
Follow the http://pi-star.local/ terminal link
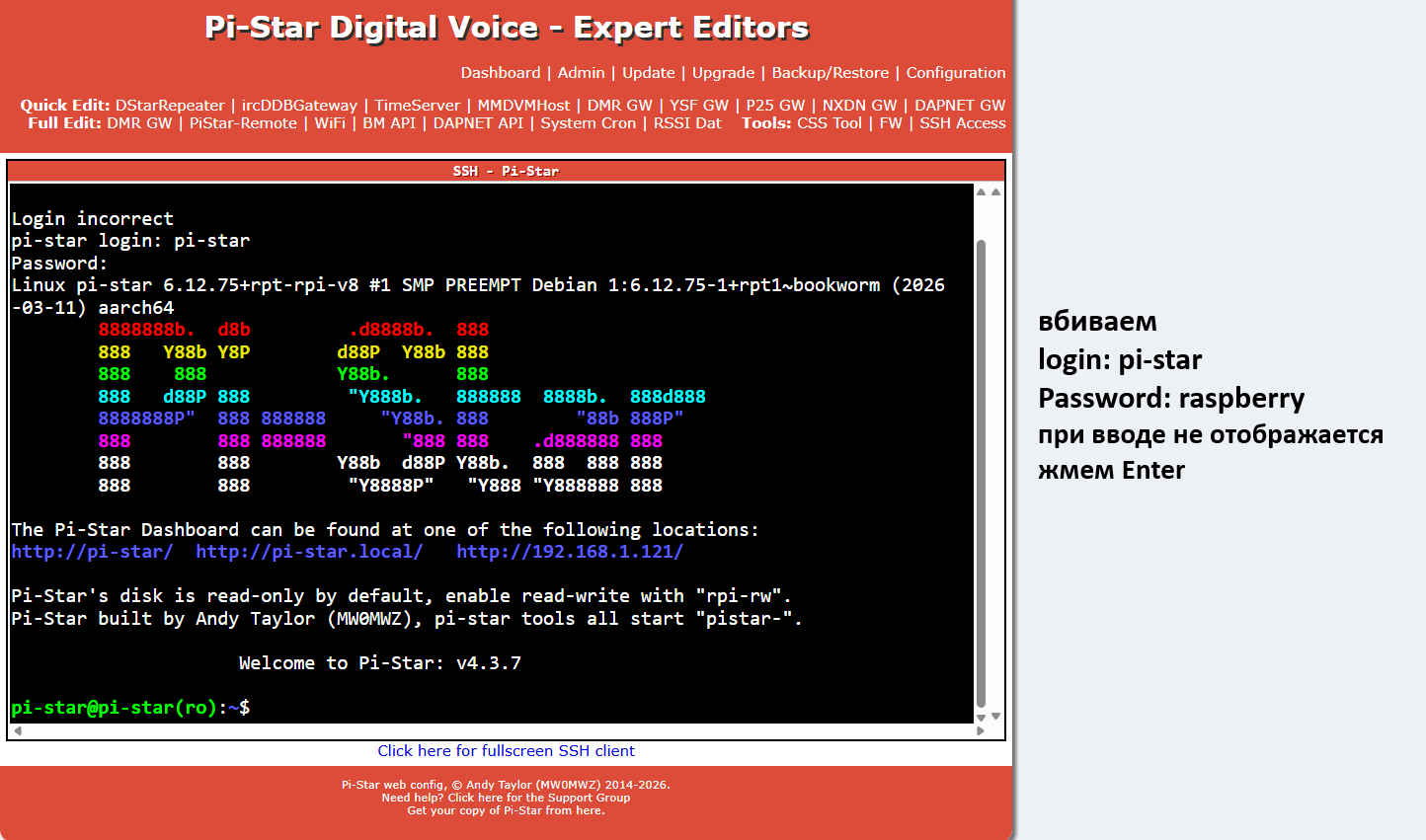(x=309, y=552)
